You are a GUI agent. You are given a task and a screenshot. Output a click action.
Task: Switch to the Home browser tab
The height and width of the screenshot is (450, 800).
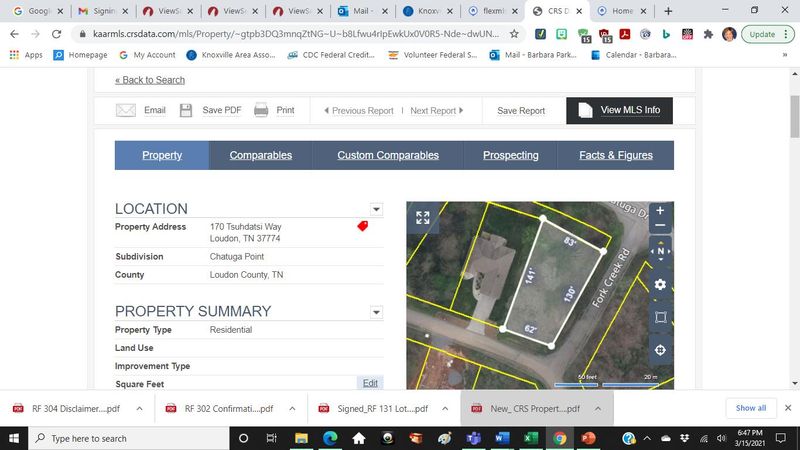(x=622, y=11)
